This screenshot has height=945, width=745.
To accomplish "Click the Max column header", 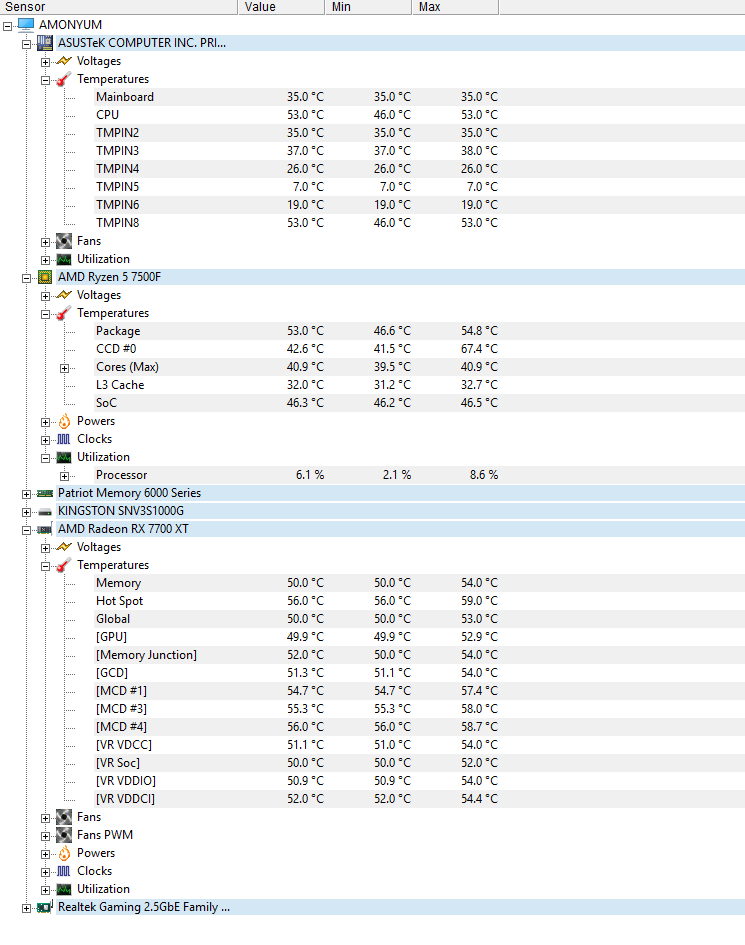I will coord(456,7).
